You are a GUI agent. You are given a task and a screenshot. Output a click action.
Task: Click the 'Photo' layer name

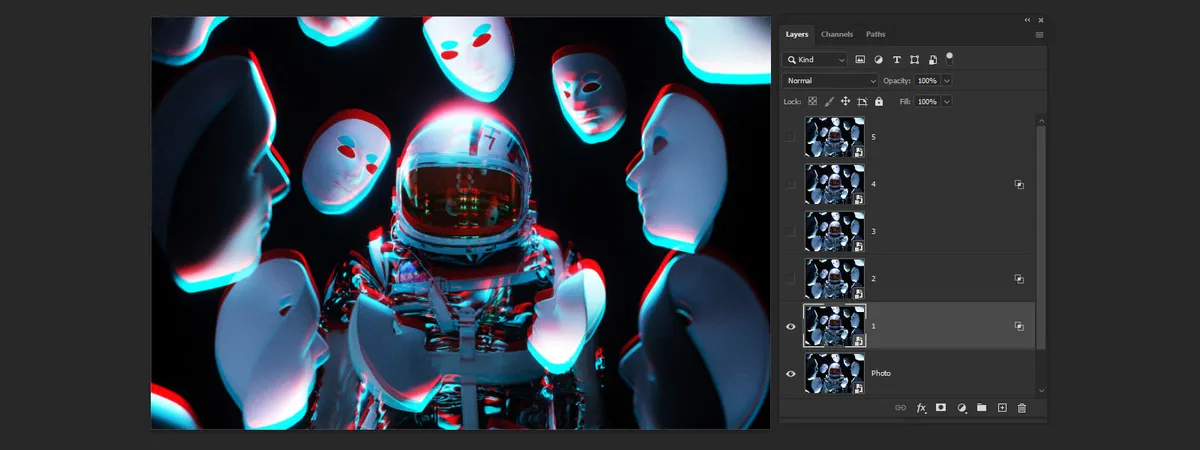pos(881,373)
